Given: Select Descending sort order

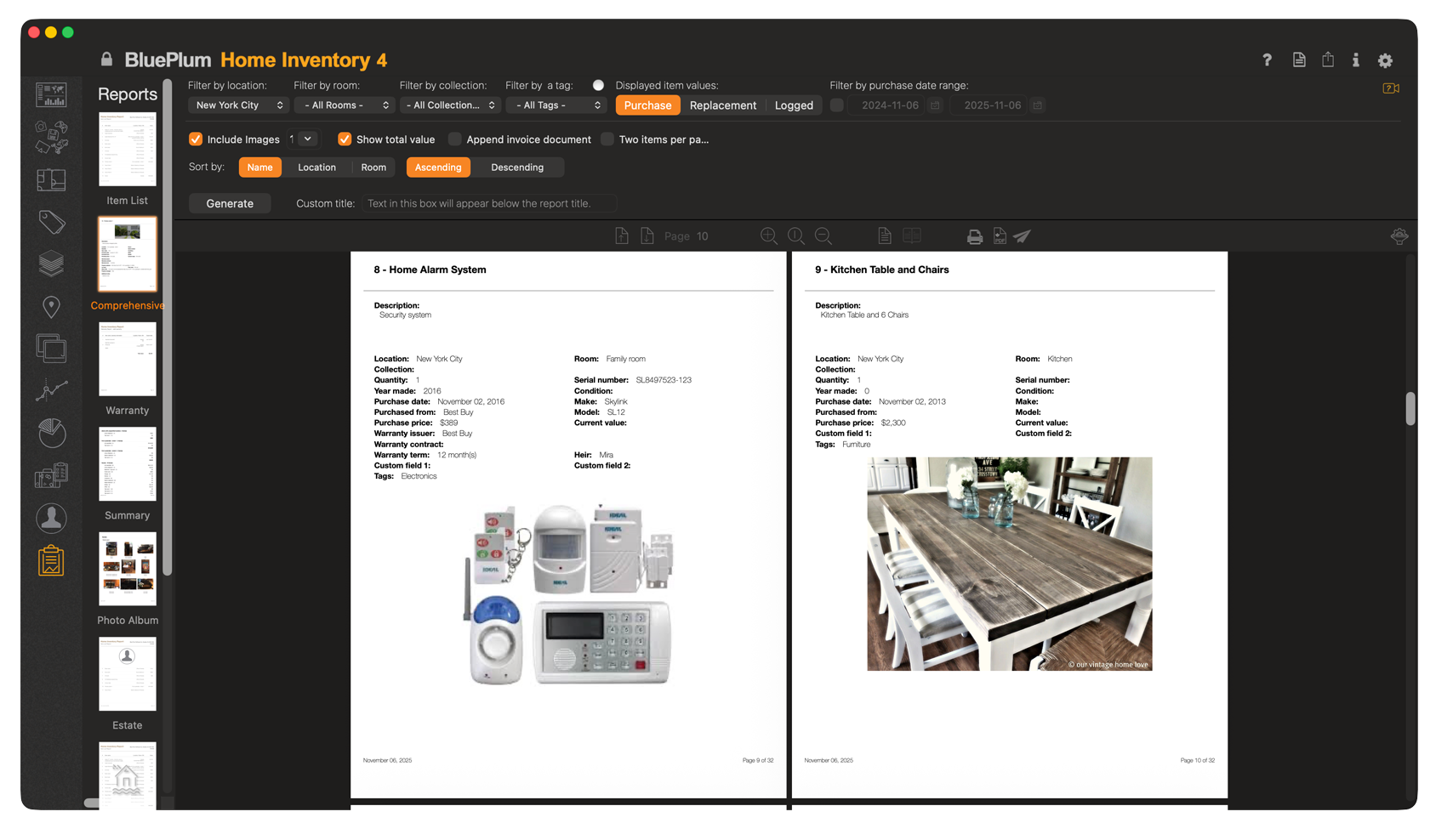Looking at the screenshot, I should (517, 167).
